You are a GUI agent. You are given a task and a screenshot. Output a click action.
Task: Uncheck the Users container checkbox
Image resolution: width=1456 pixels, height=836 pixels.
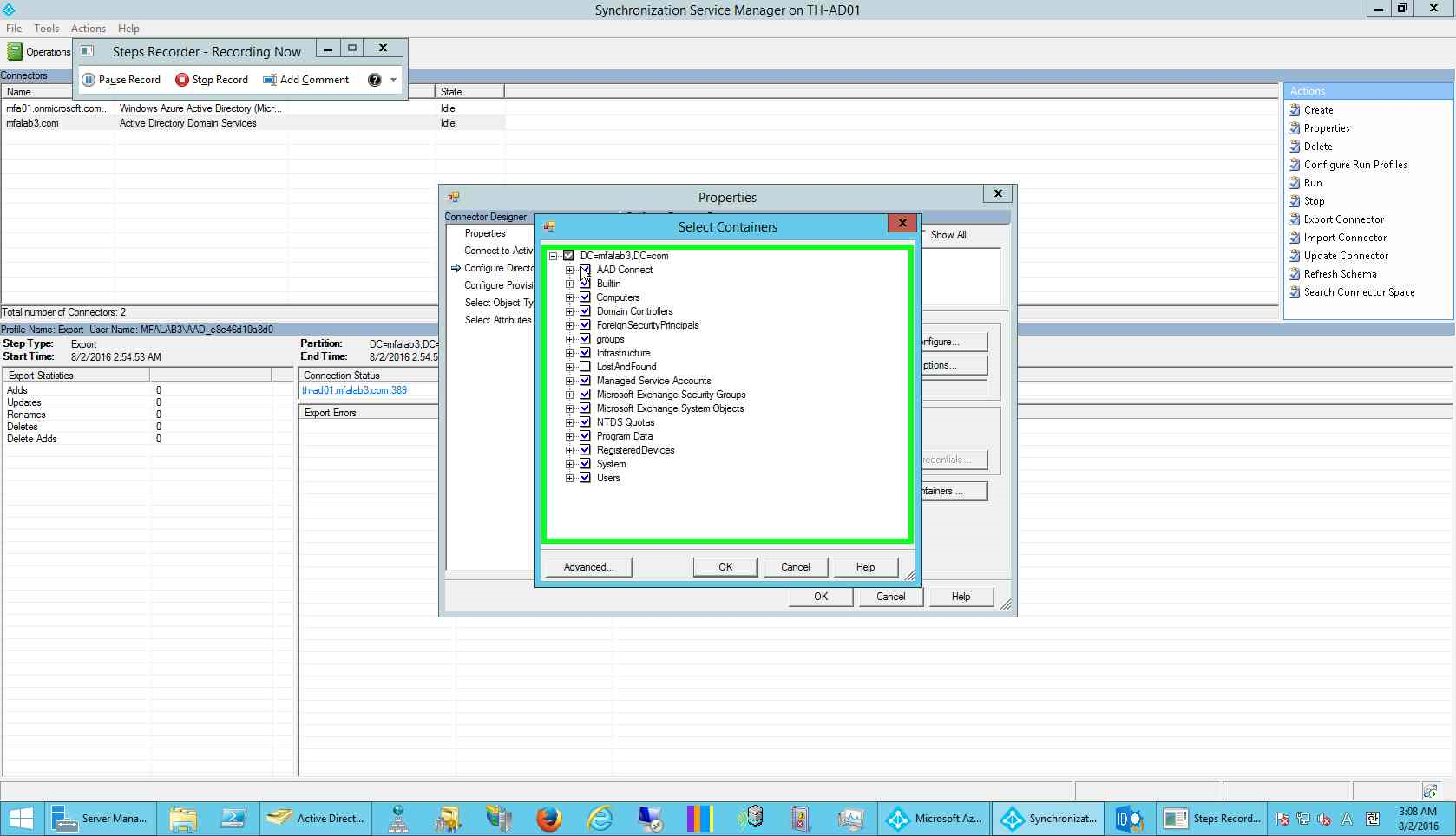tap(585, 478)
